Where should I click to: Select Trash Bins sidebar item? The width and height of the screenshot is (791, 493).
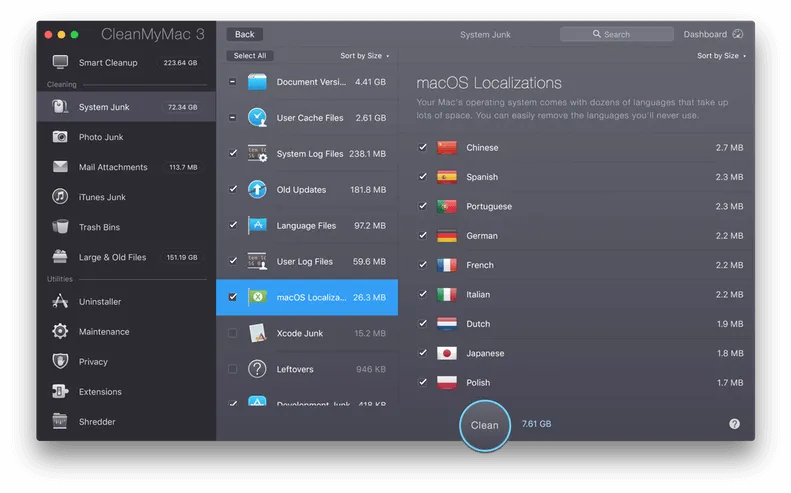point(126,227)
